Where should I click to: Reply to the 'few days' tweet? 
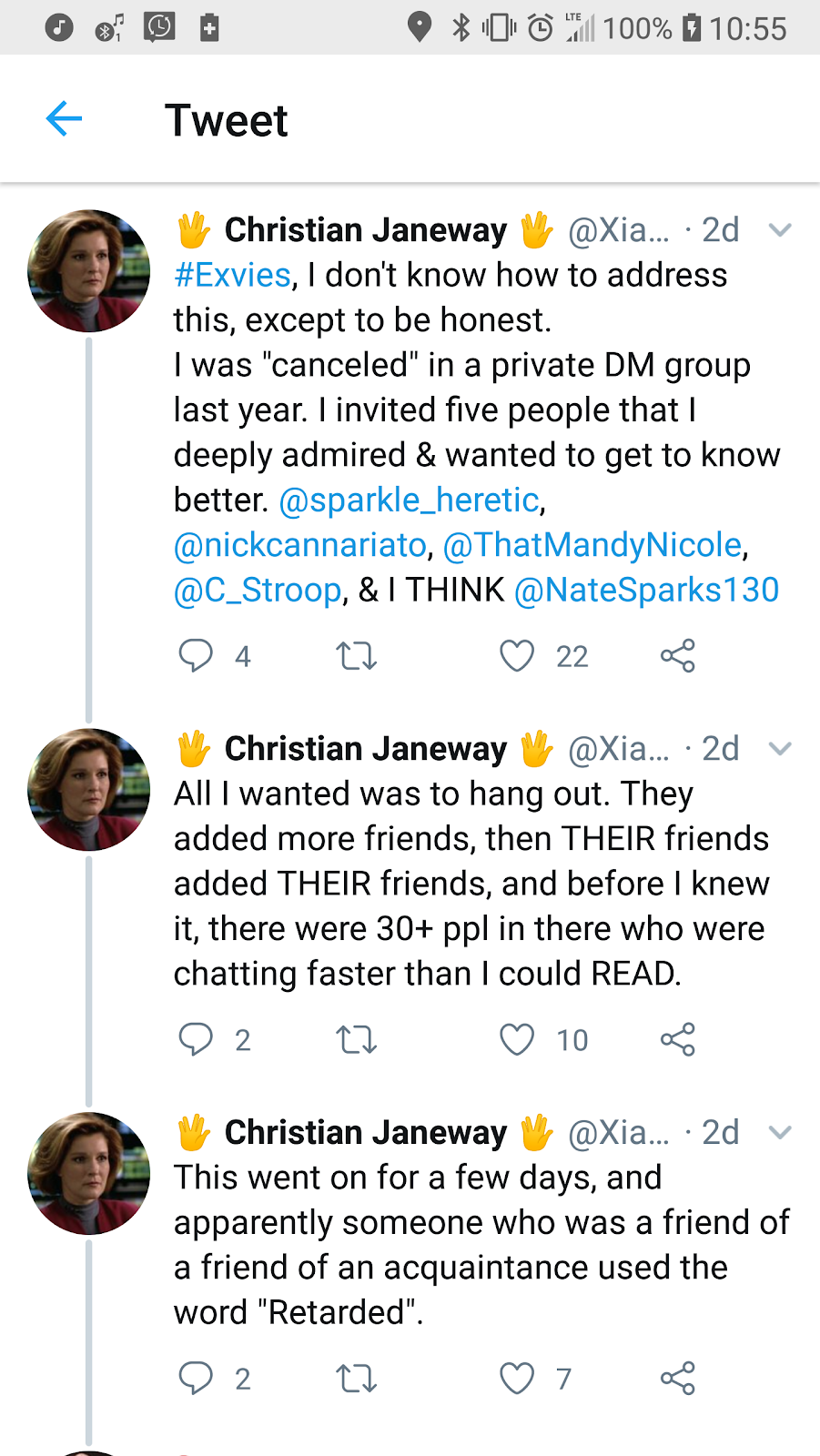(196, 1379)
